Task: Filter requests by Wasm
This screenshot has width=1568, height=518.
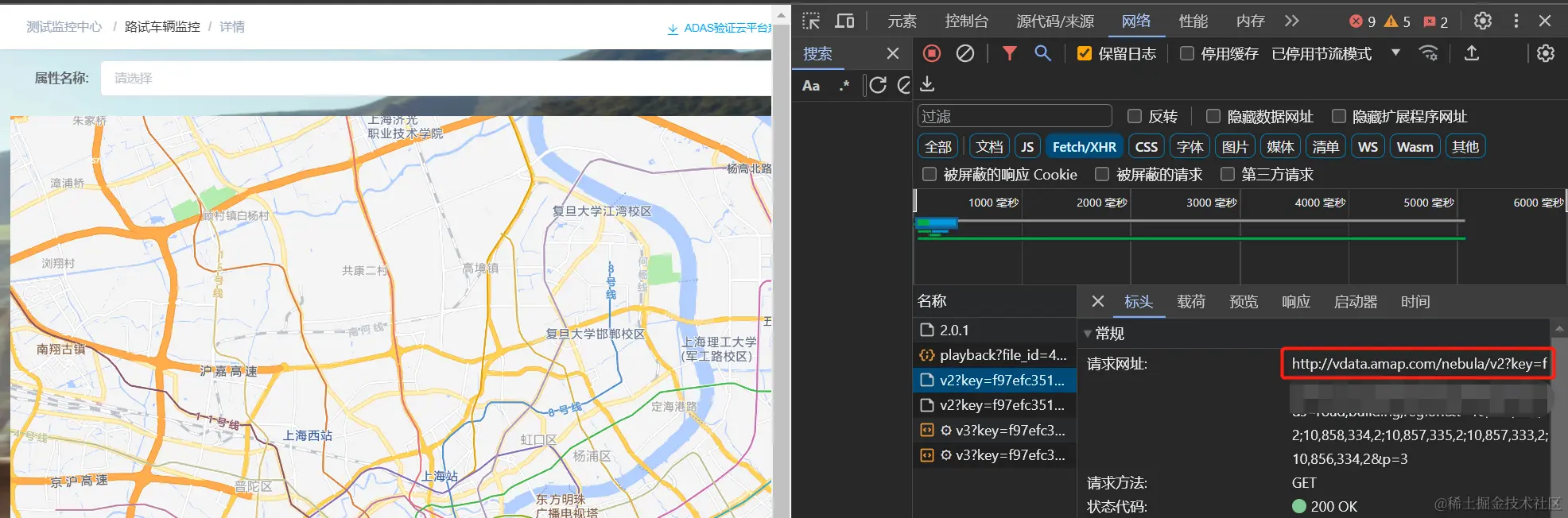Action: (1415, 146)
